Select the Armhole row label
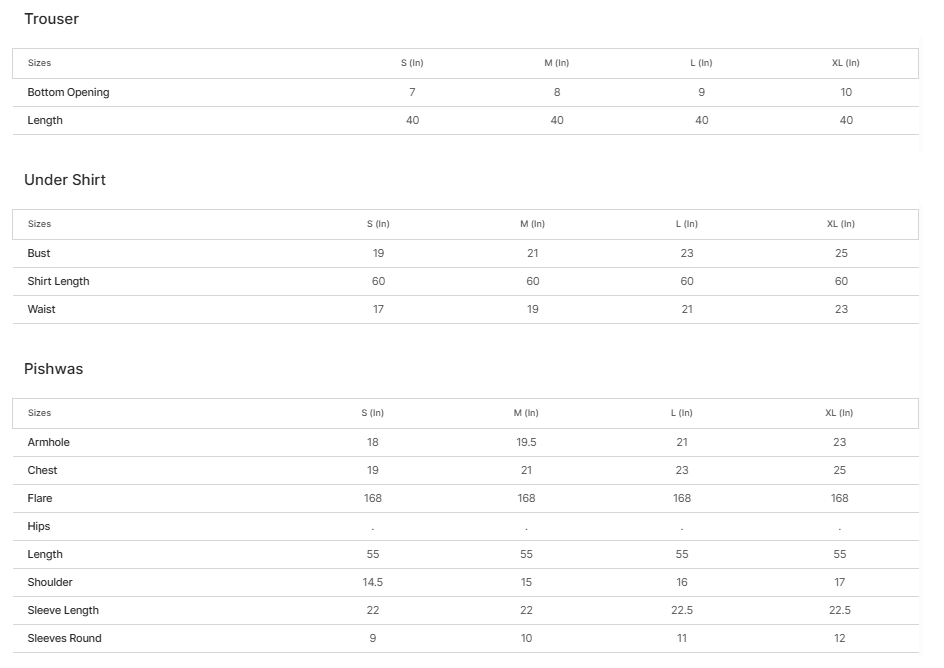This screenshot has width=944, height=668. 48,442
